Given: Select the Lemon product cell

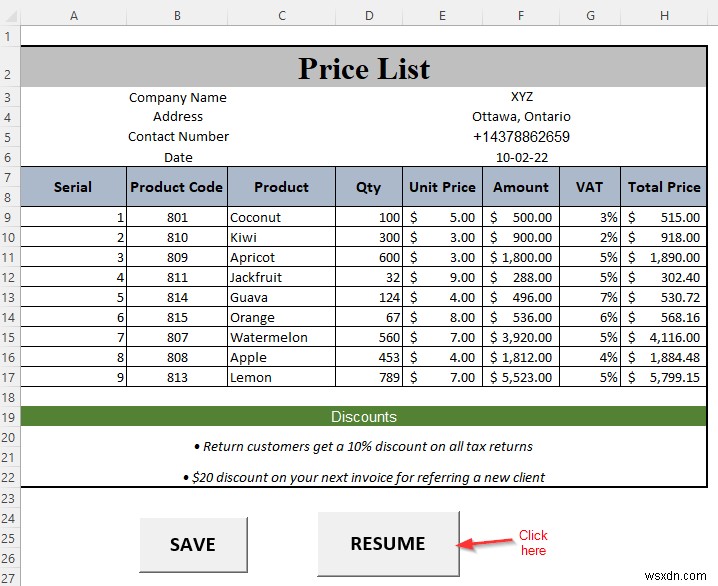Looking at the screenshot, I should (x=282, y=377).
